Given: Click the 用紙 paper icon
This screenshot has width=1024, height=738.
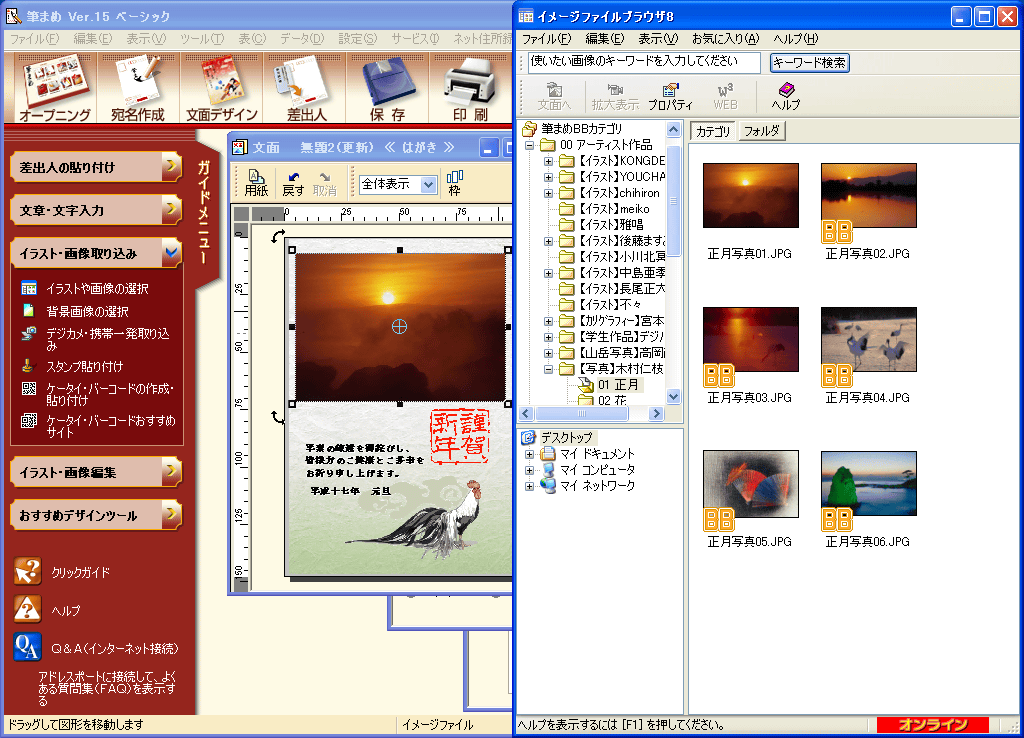Looking at the screenshot, I should (256, 183).
